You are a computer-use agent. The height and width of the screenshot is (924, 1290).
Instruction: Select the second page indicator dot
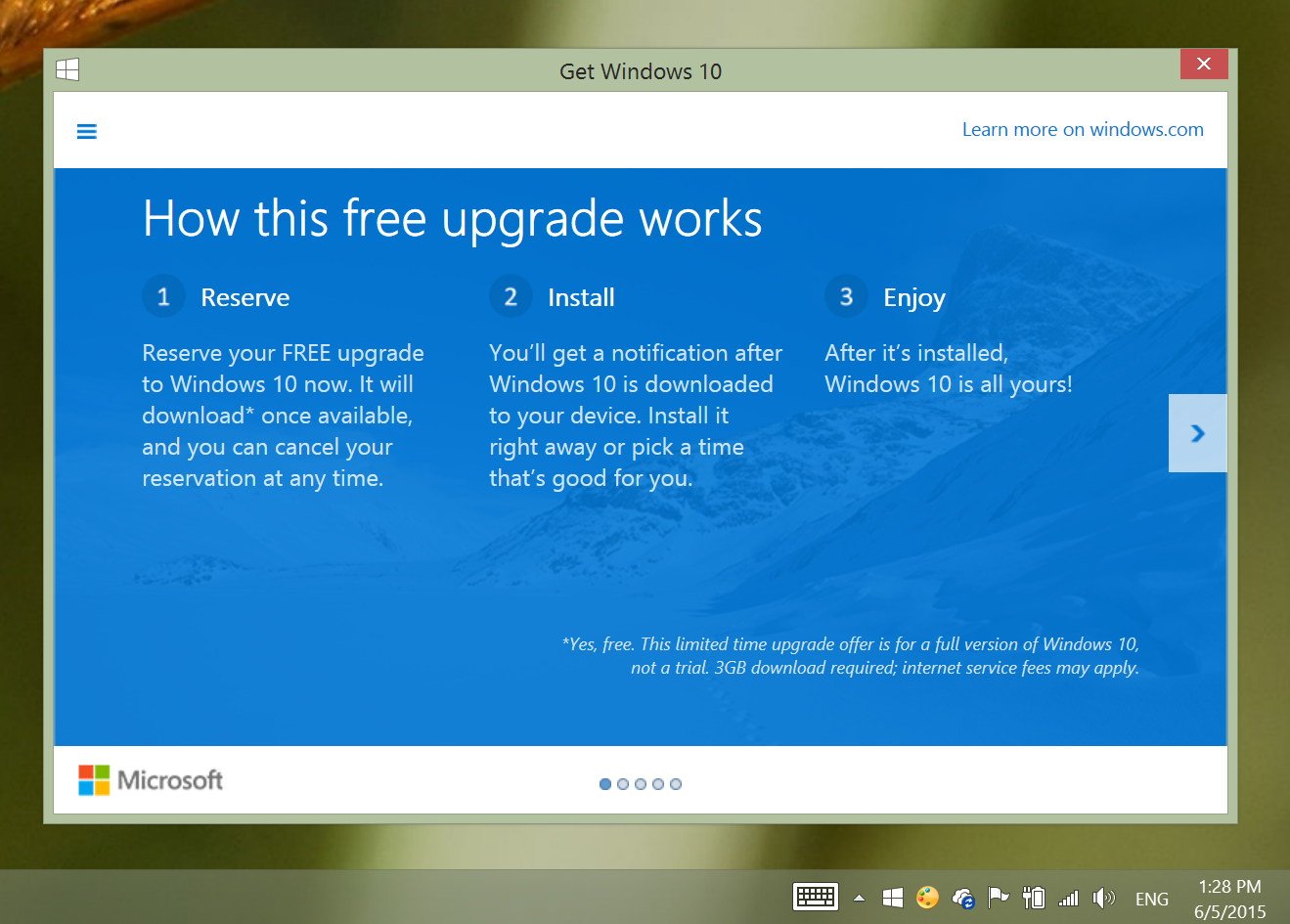(623, 784)
